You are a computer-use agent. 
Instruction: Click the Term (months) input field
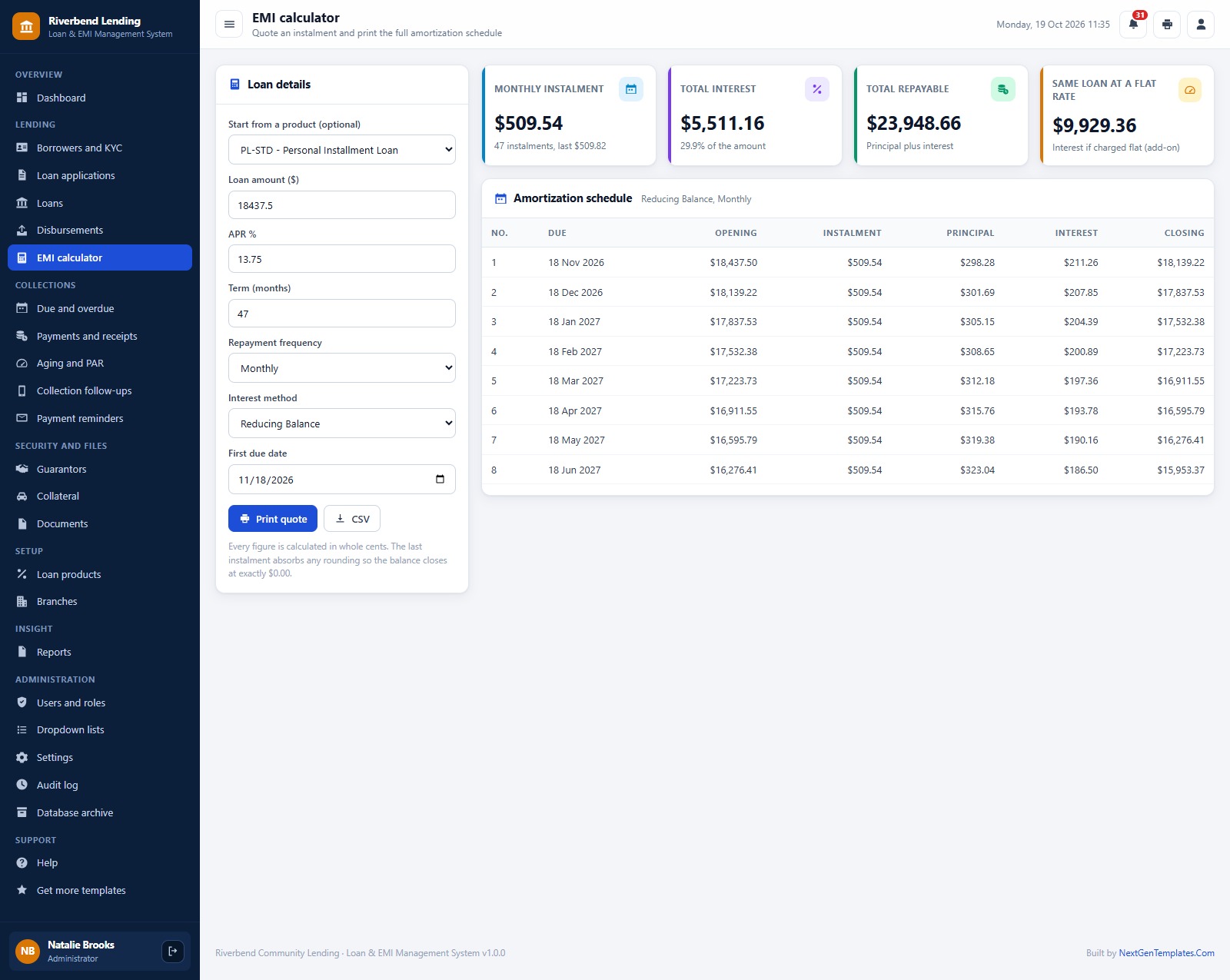342,314
